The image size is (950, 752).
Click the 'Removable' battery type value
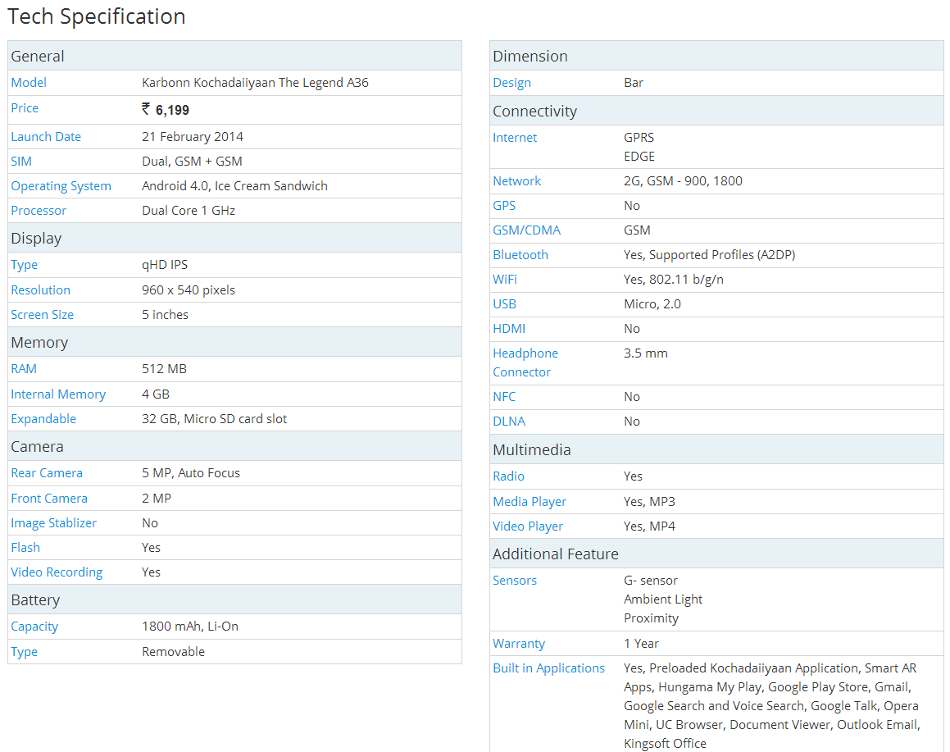click(x=173, y=651)
